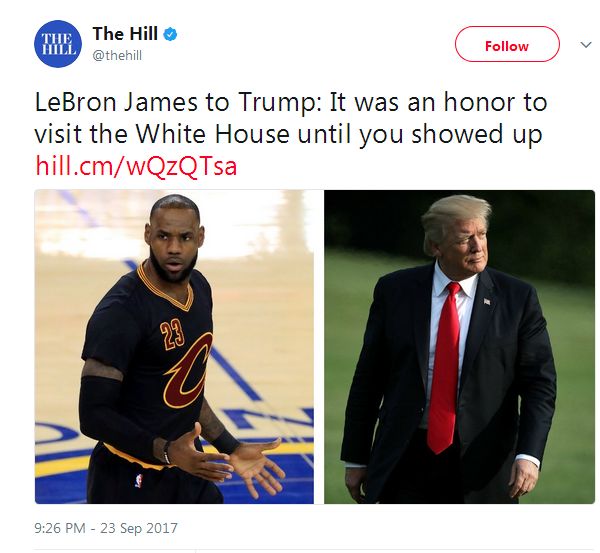The width and height of the screenshot is (600, 553).
Task: Follow The Hill account
Action: (x=507, y=44)
